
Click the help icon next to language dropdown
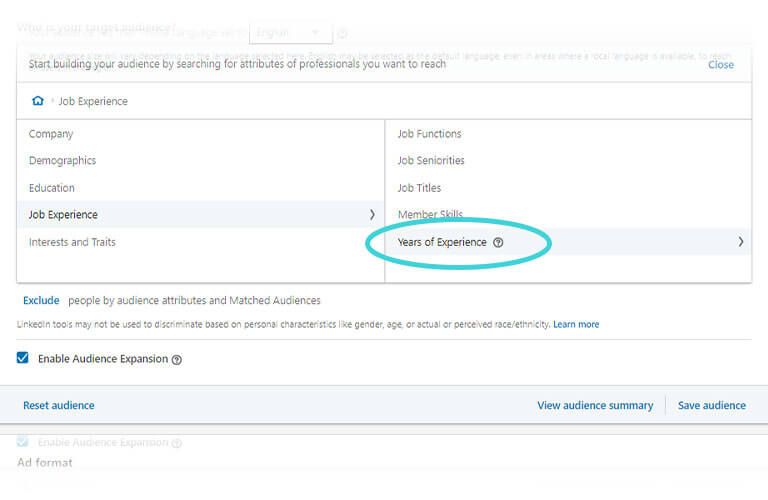tap(343, 33)
